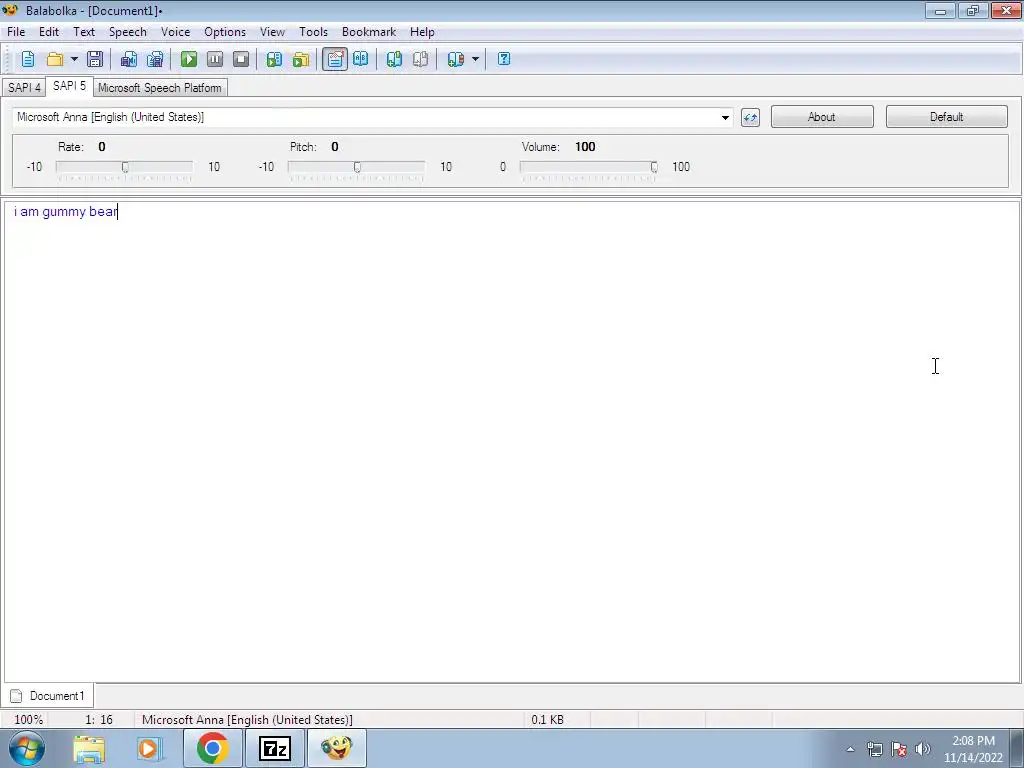The image size is (1024, 768).
Task: Click the grayed-out go to bookmark icon
Action: click(x=421, y=59)
